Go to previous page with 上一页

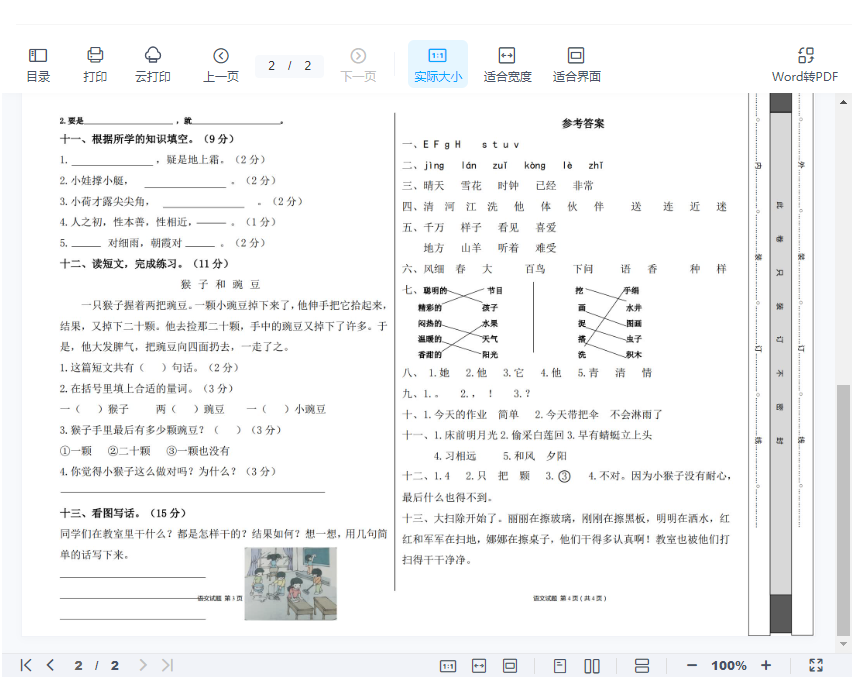pyautogui.click(x=221, y=64)
